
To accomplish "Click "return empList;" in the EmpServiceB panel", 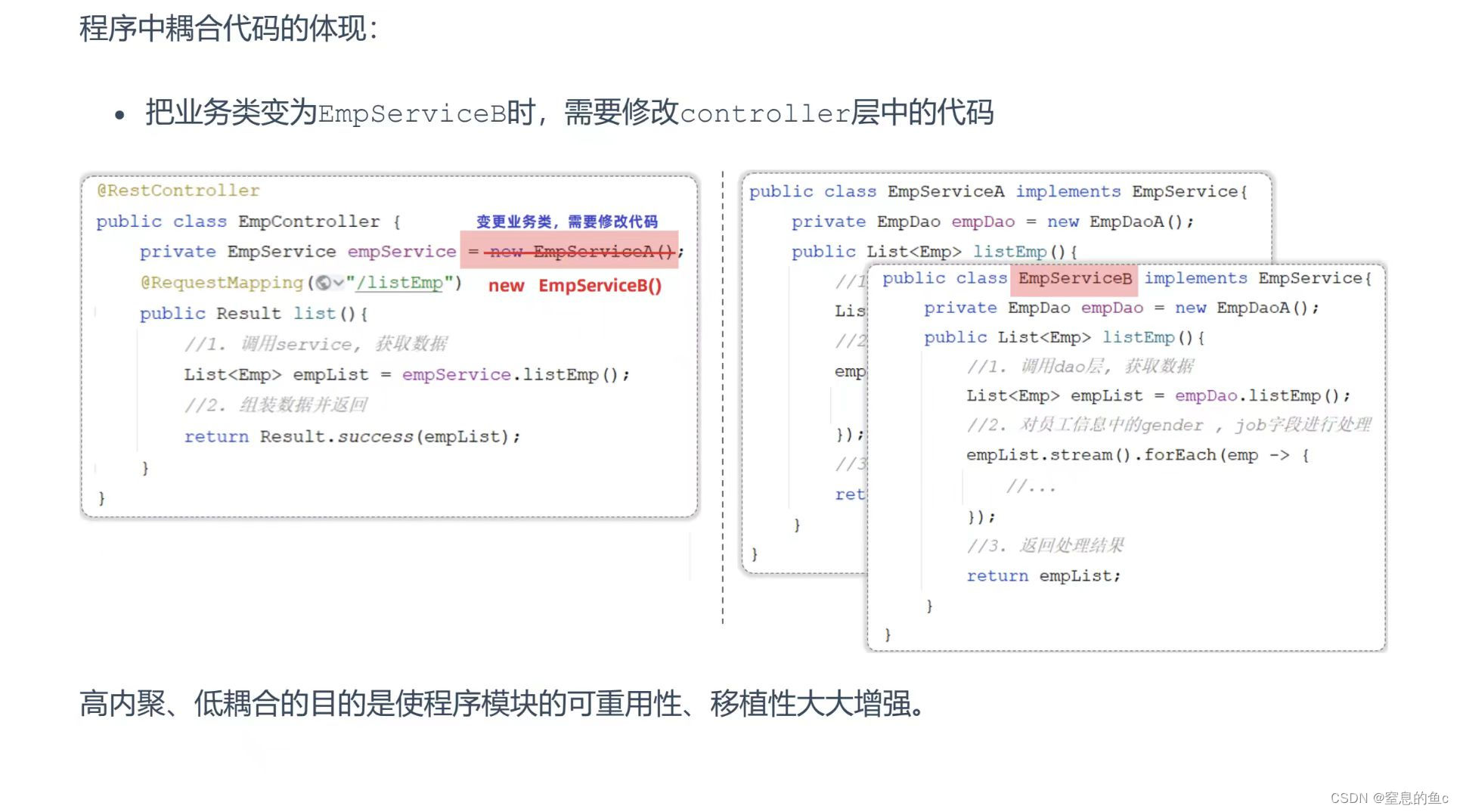I will 1043,576.
